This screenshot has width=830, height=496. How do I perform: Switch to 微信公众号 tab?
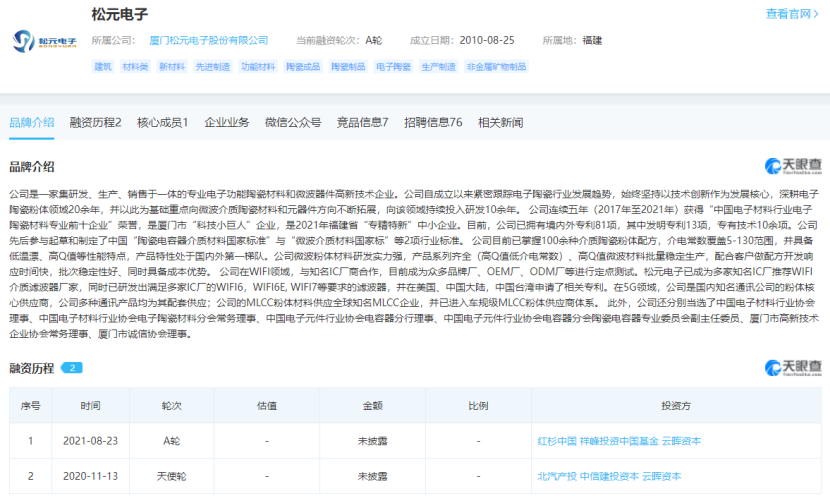[293, 122]
